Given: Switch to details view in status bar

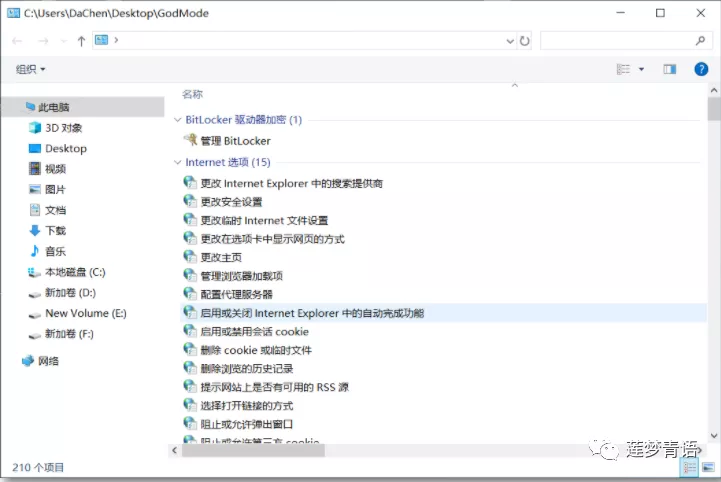Looking at the screenshot, I should [x=689, y=468].
